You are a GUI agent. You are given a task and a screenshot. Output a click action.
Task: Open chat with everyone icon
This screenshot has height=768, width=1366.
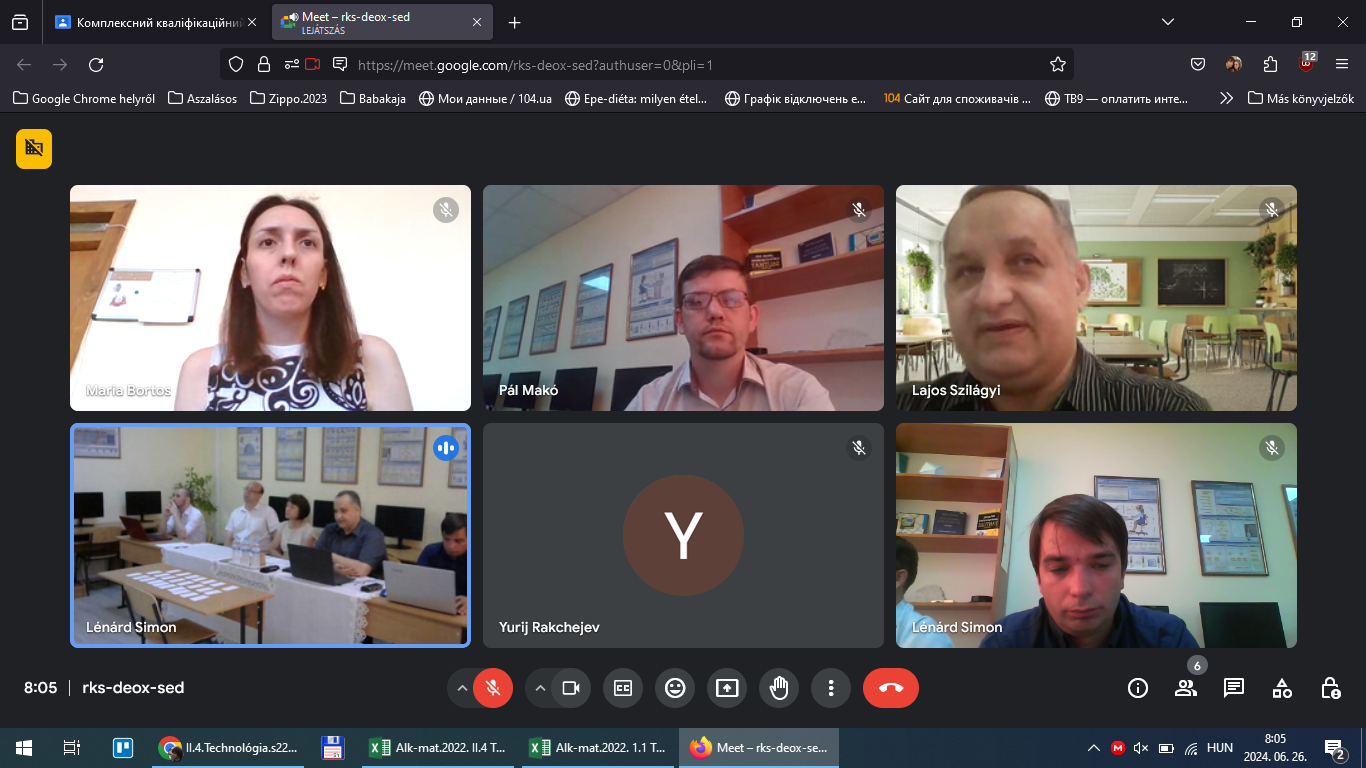1234,688
